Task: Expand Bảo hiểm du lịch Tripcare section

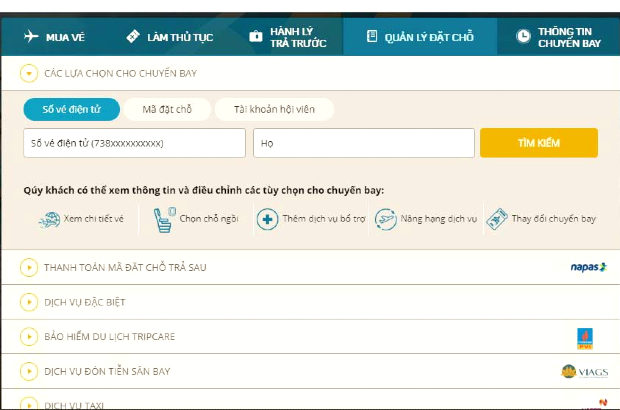Action: (x=29, y=336)
